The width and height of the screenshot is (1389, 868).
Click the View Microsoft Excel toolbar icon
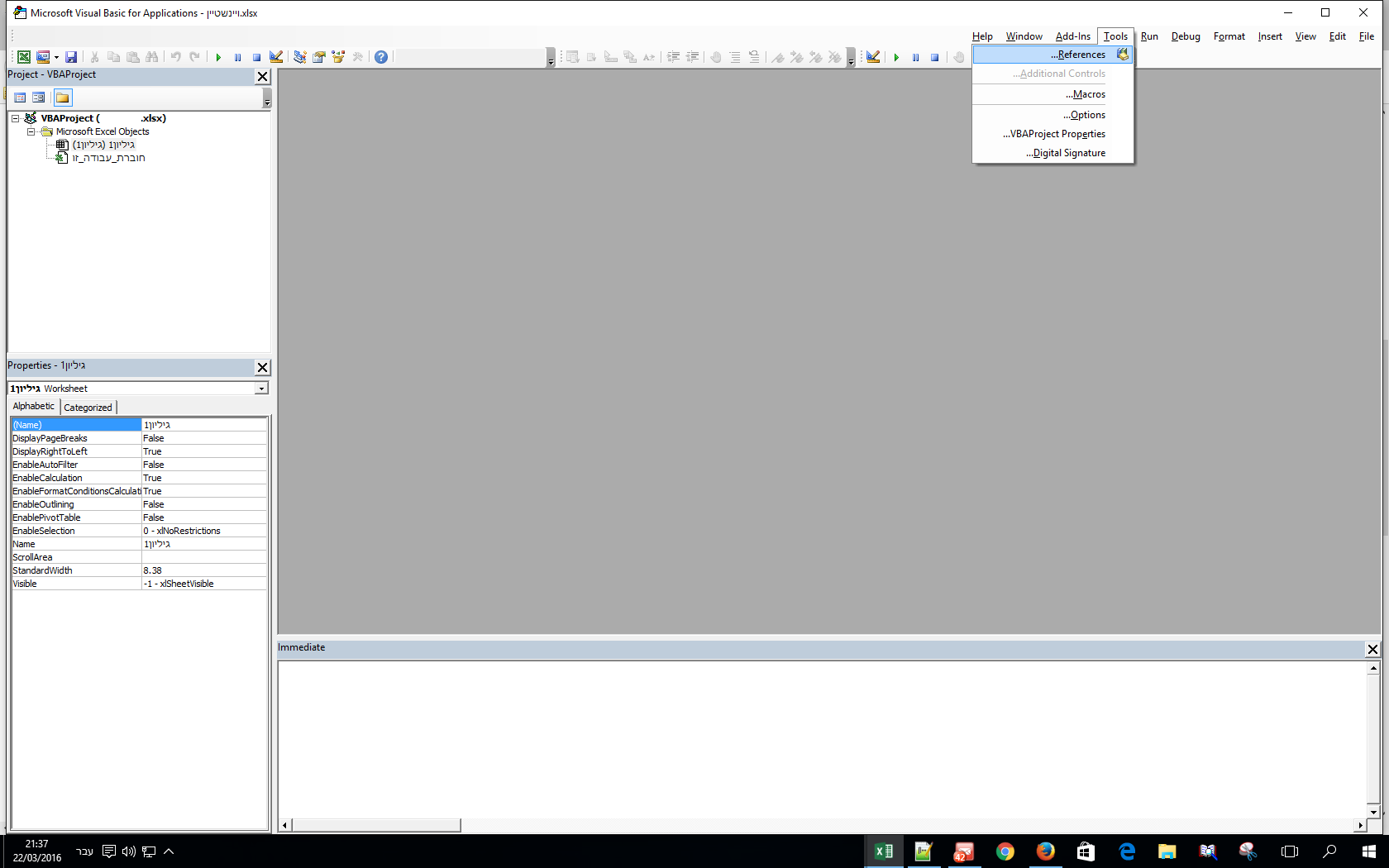pyautogui.click(x=24, y=57)
